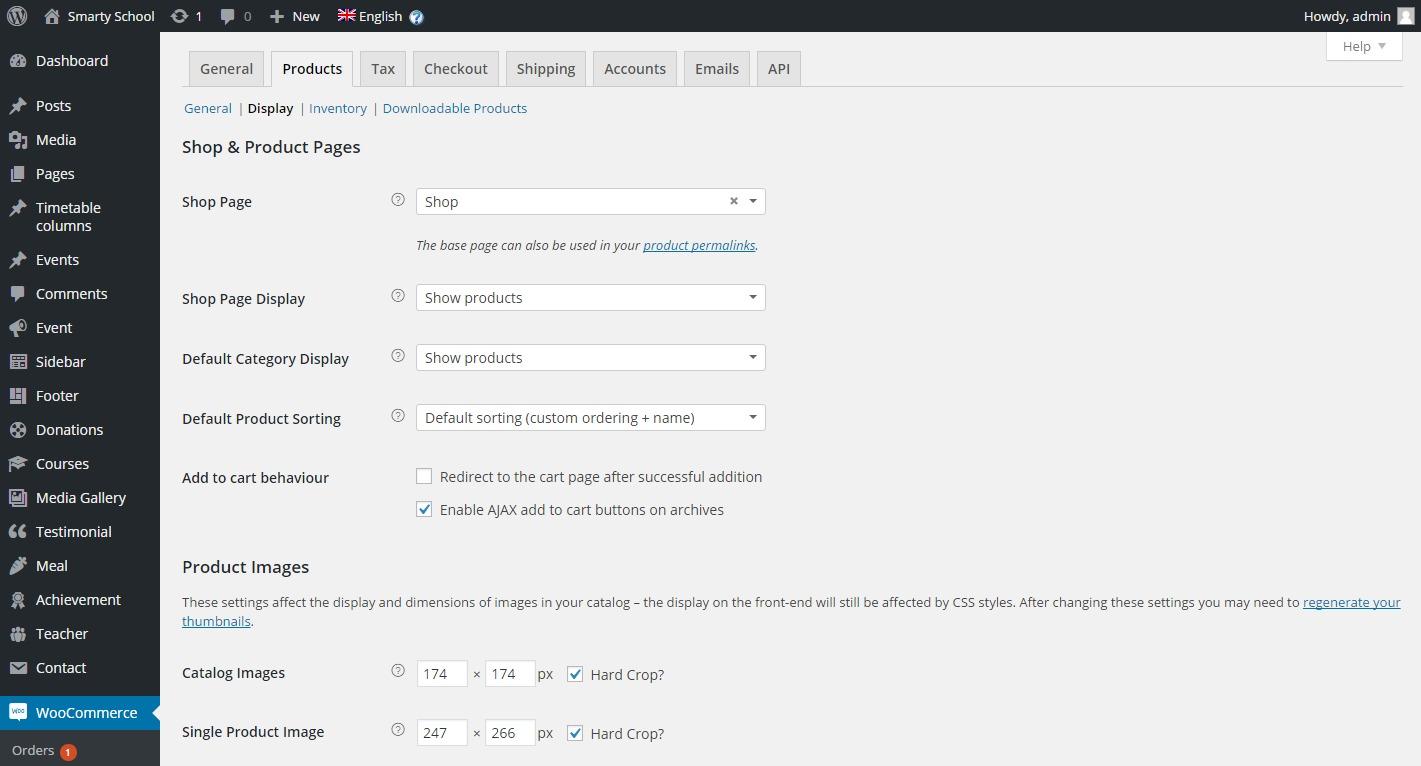
Task: Disable AJAX add to cart checkbox
Action: tap(424, 510)
